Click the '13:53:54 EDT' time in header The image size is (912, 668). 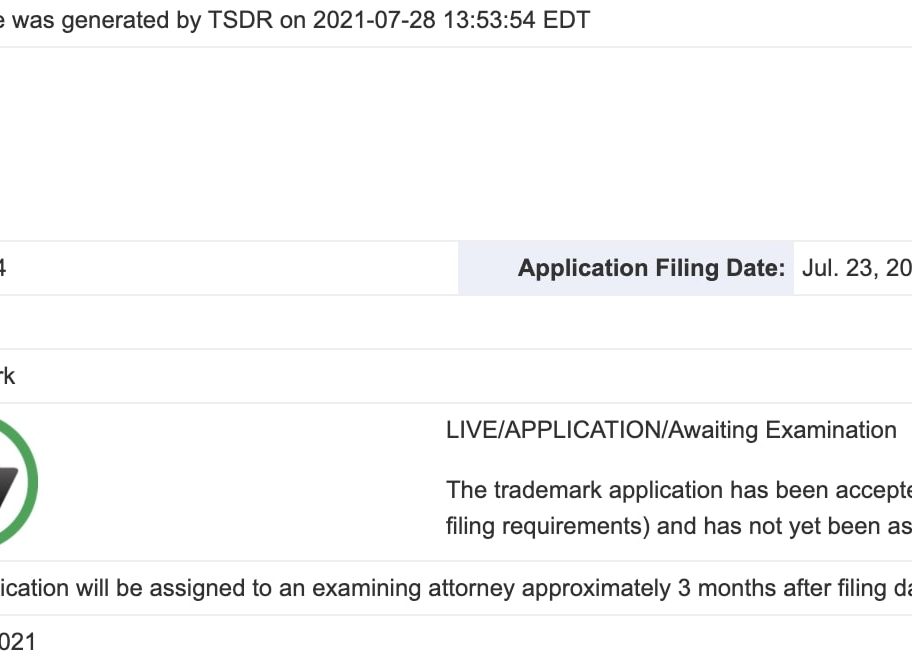(517, 20)
